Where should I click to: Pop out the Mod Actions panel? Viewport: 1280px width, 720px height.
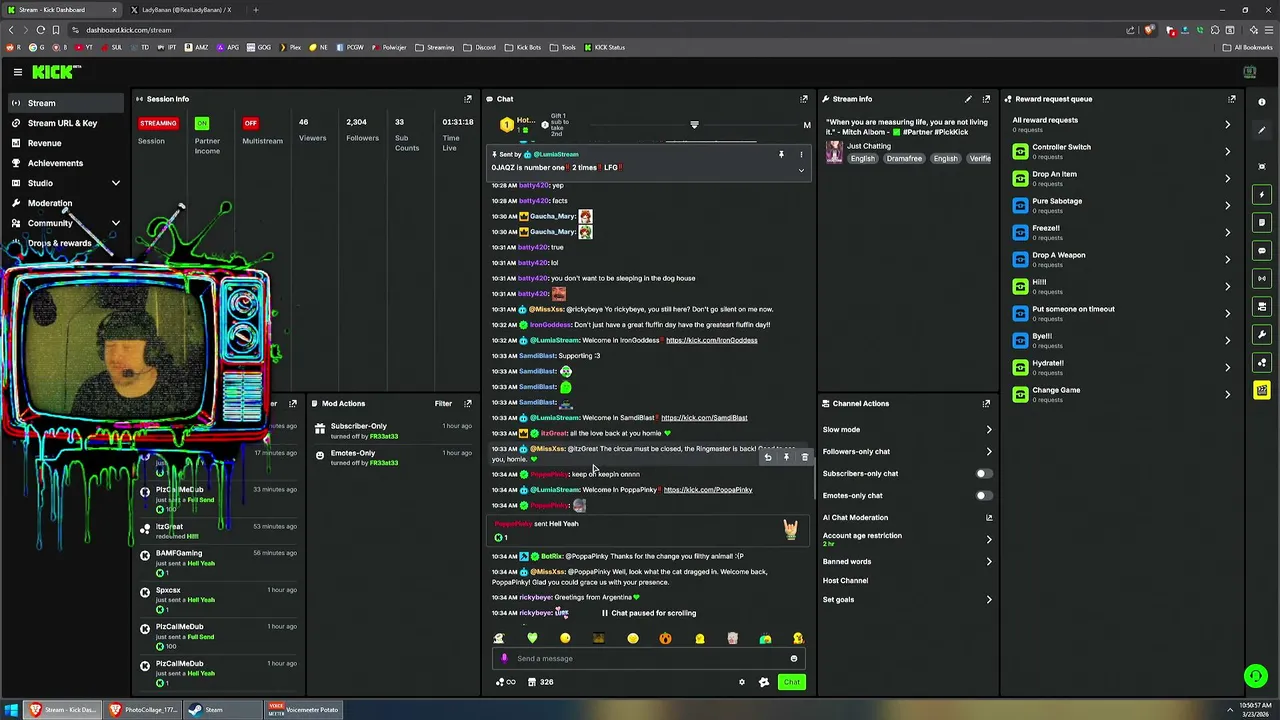click(x=467, y=404)
